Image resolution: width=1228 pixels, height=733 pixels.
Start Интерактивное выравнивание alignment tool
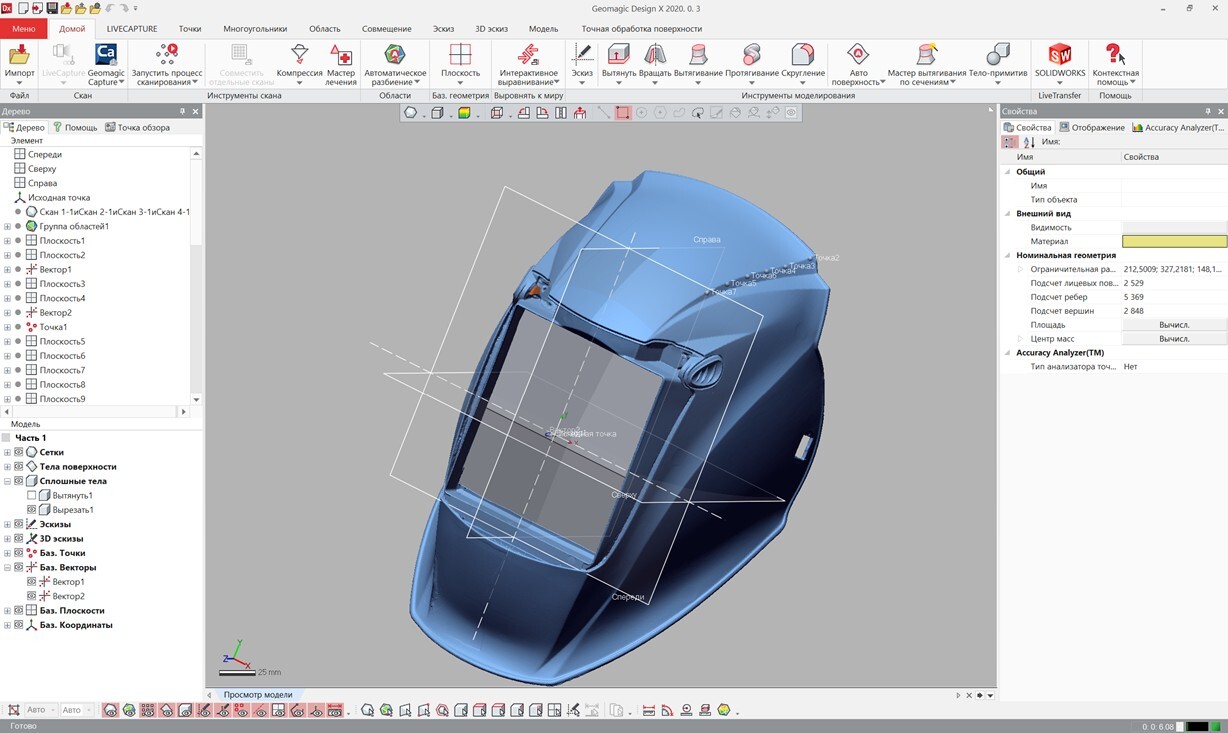tap(528, 65)
